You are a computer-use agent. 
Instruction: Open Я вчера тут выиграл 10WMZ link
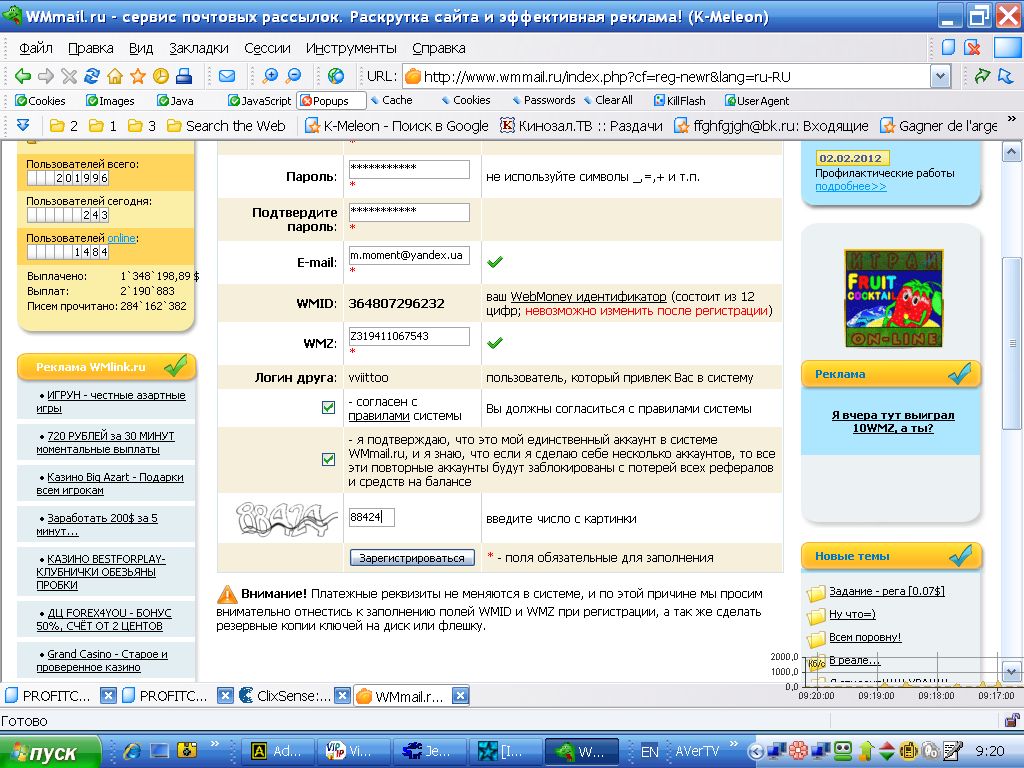(x=893, y=421)
